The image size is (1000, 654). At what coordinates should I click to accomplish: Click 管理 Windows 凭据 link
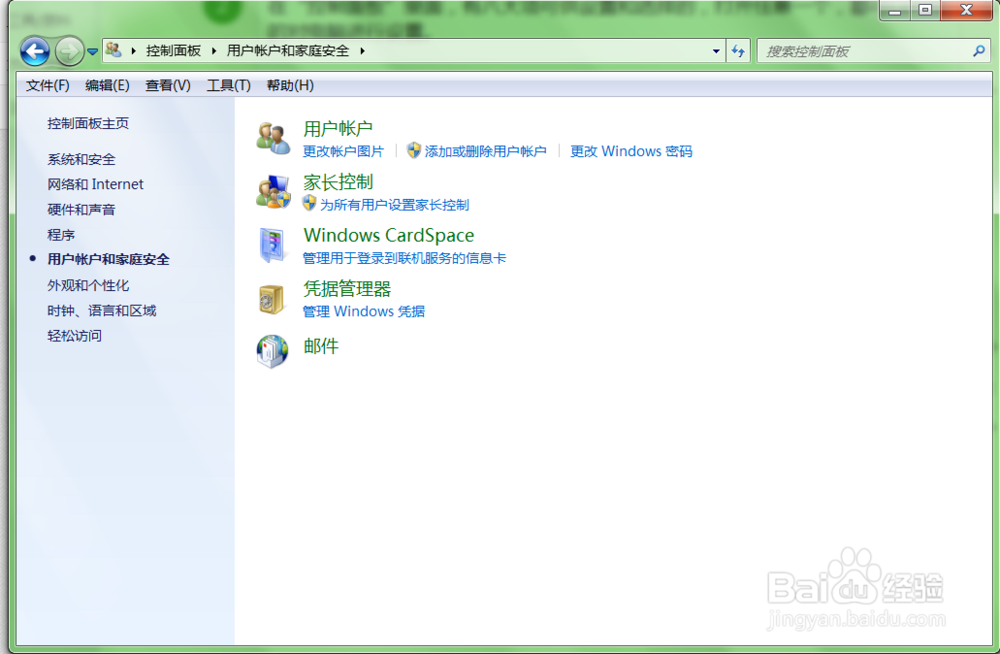364,311
